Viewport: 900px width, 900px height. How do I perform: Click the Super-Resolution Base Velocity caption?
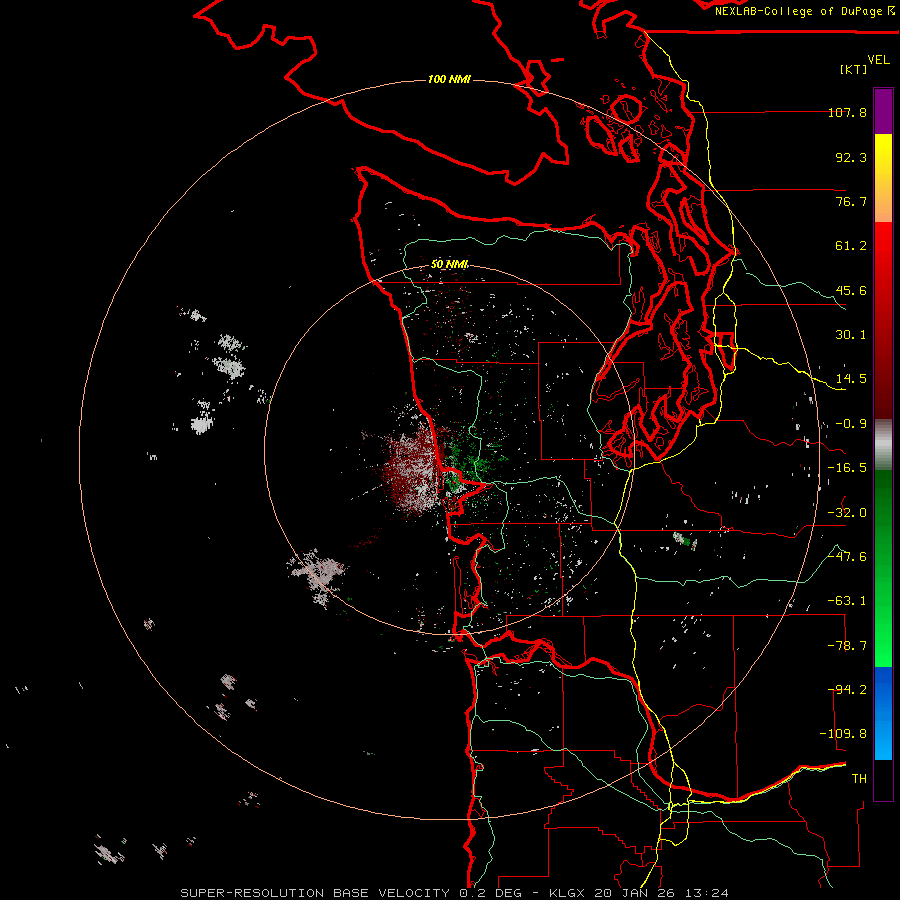[455, 893]
